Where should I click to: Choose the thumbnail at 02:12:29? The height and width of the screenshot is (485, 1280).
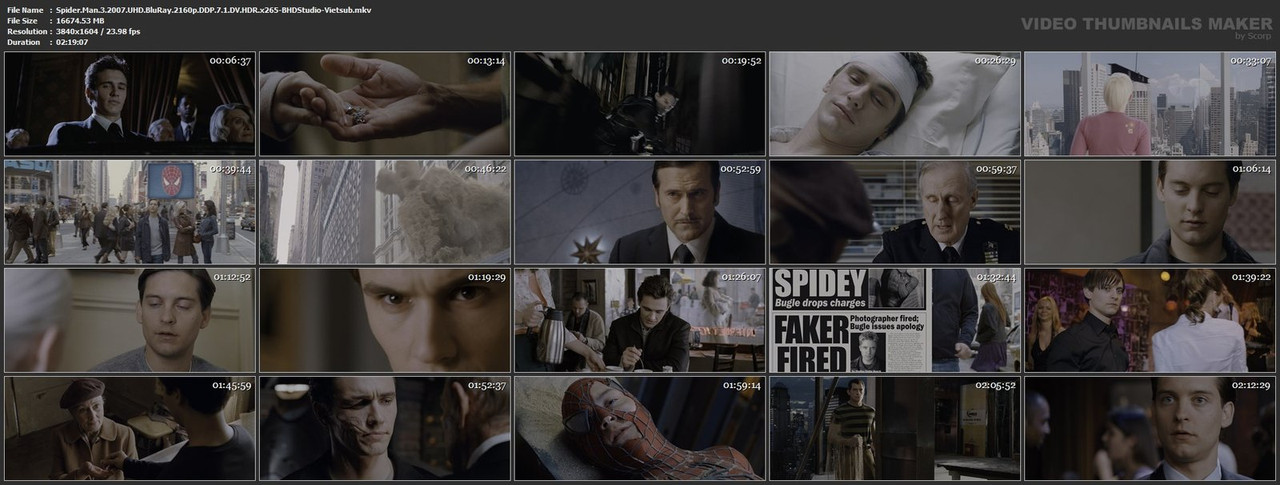tap(1150, 428)
